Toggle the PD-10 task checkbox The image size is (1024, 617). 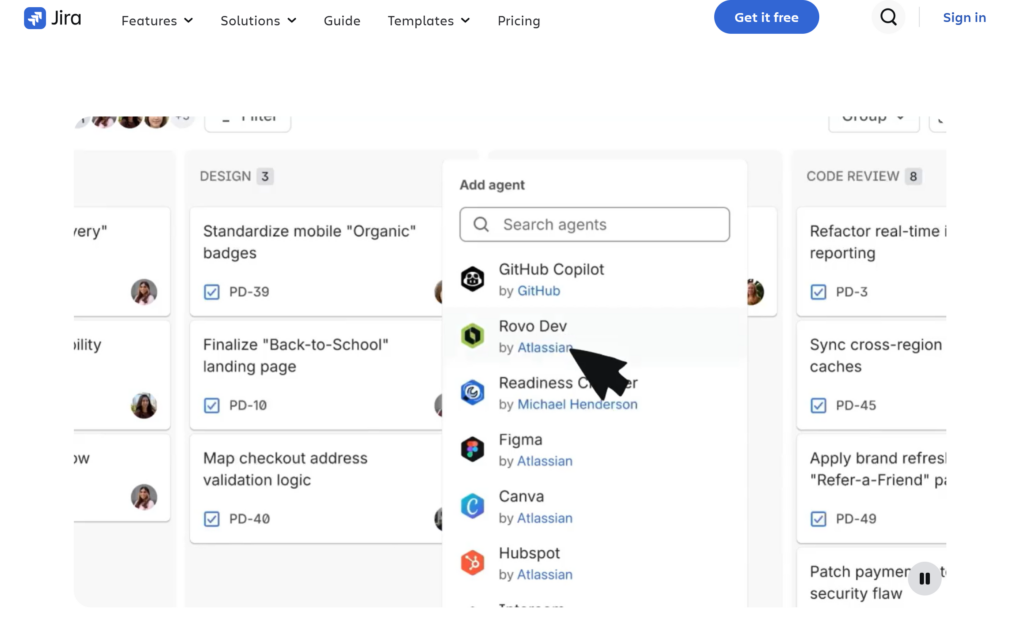point(212,405)
